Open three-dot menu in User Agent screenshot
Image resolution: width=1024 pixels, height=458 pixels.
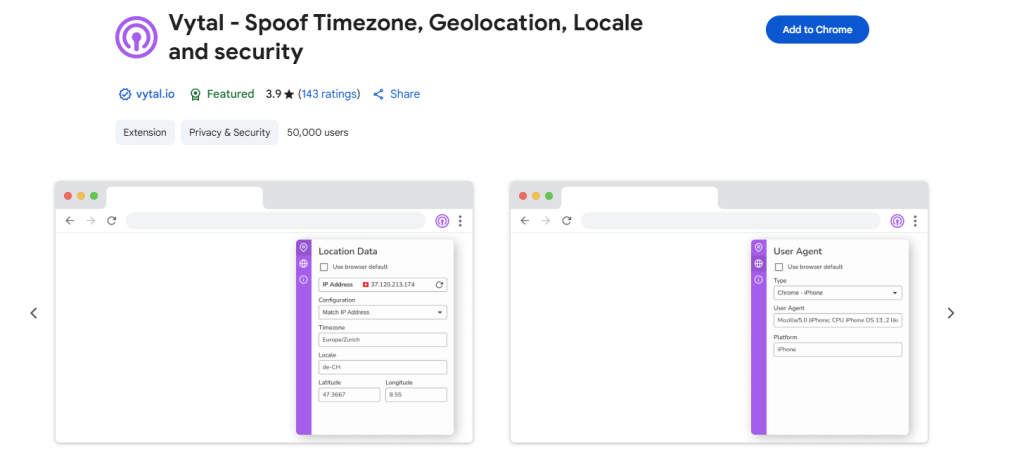pyautogui.click(x=916, y=221)
